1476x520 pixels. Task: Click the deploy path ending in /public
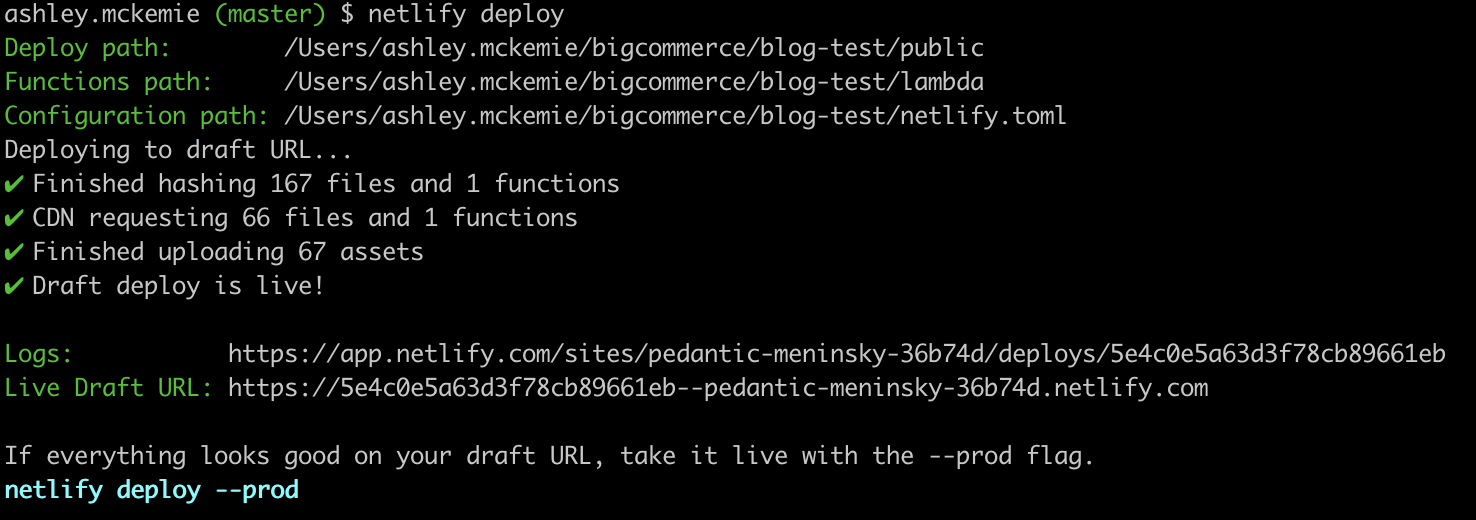(634, 48)
